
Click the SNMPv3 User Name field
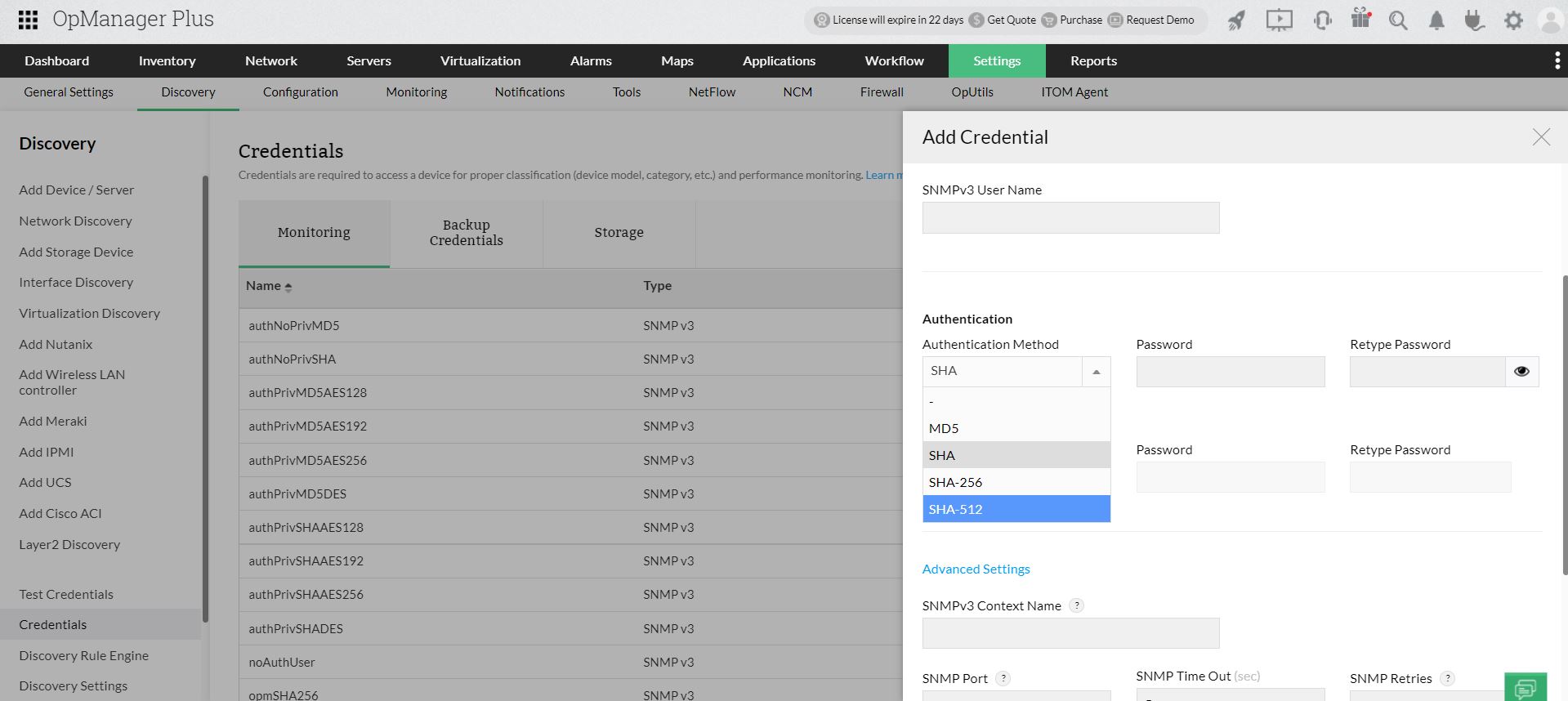pos(1070,218)
